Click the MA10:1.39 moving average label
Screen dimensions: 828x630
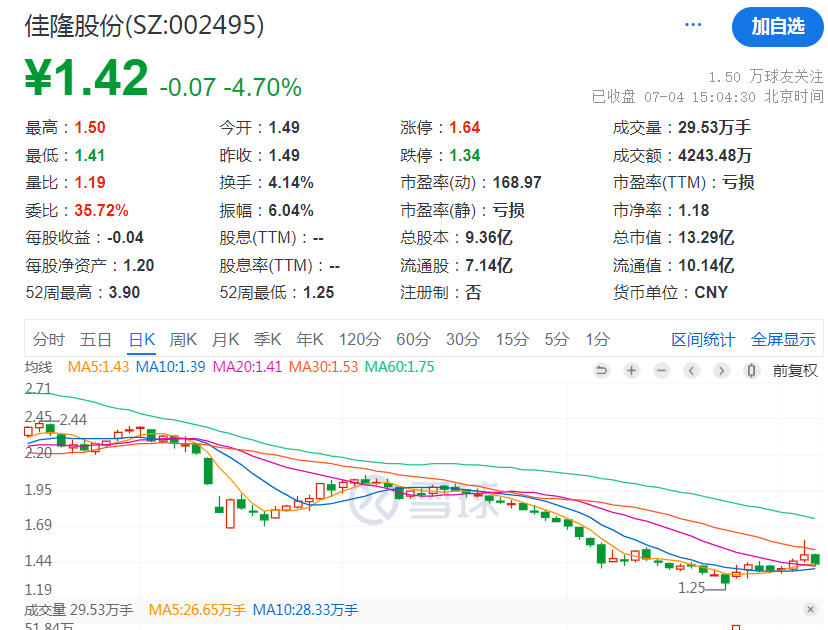[171, 367]
